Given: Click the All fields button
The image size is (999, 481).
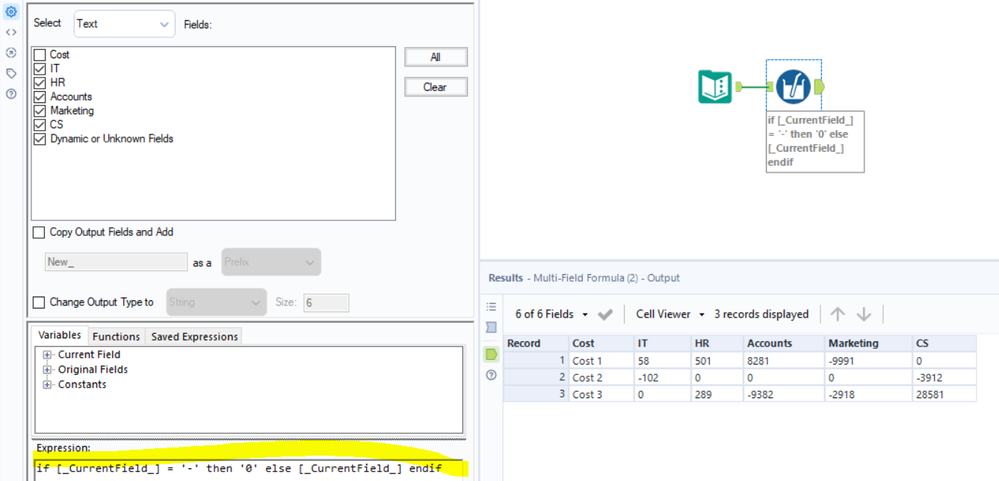Looking at the screenshot, I should [x=436, y=57].
